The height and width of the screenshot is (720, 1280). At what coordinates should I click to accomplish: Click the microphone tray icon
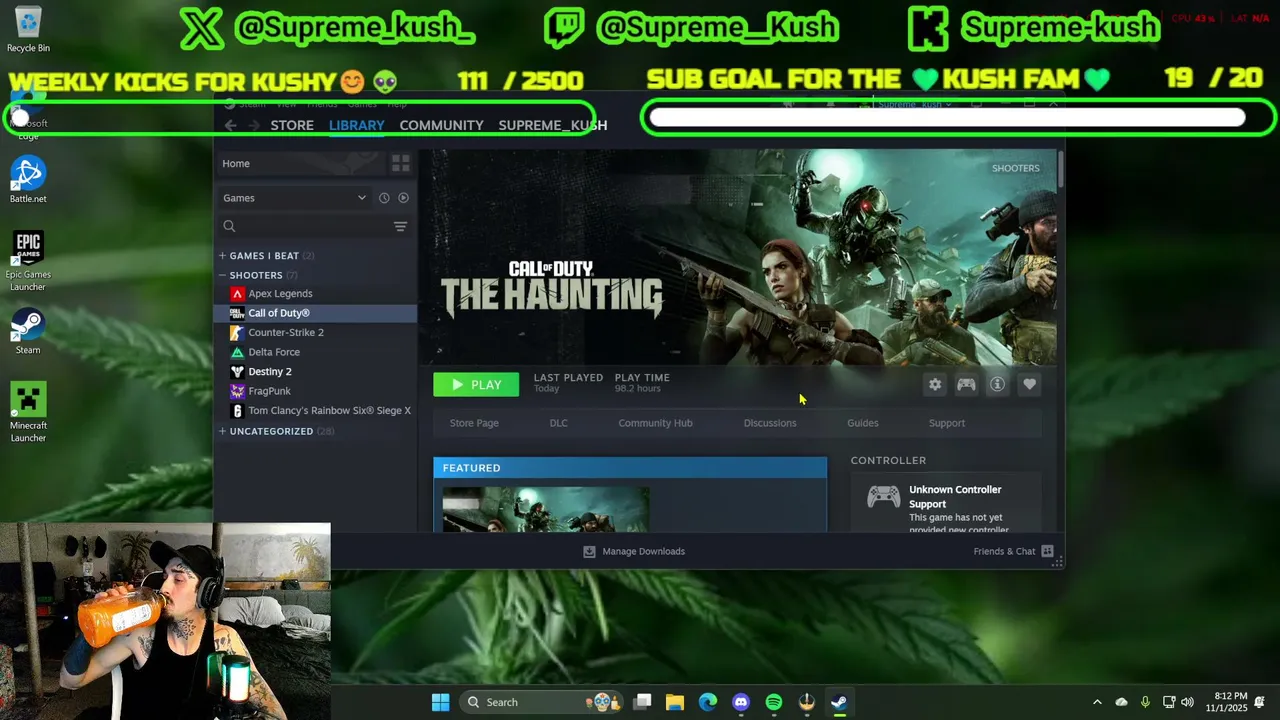click(1145, 702)
